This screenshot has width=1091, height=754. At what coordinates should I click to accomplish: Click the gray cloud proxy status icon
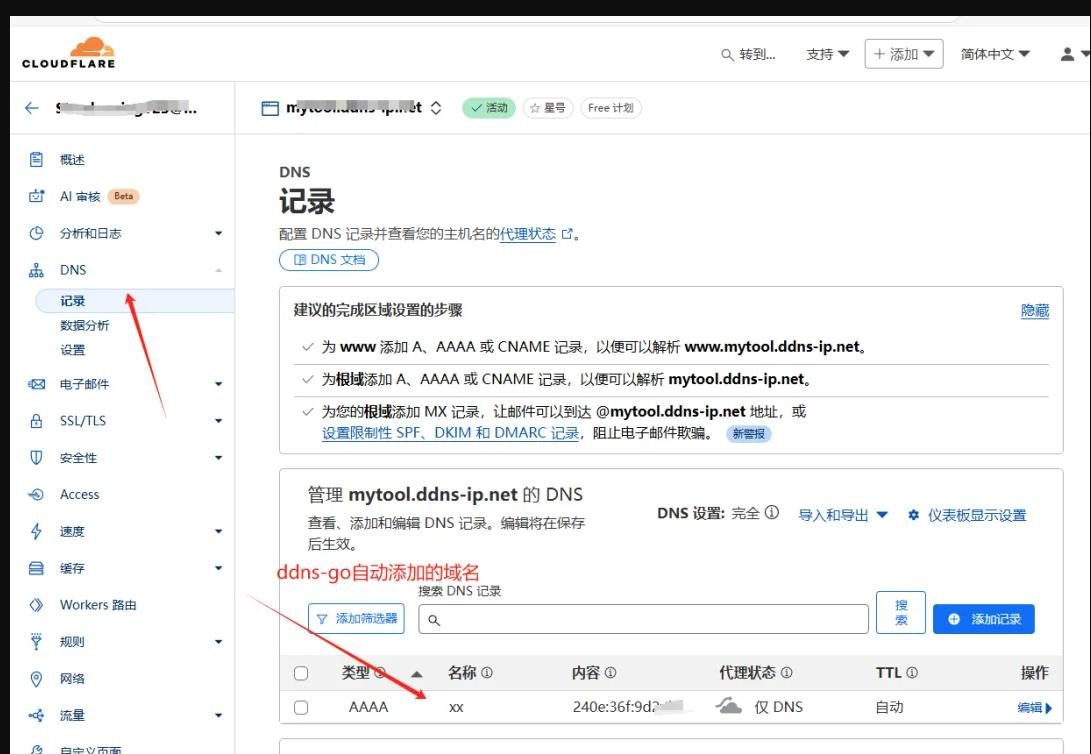(x=728, y=705)
